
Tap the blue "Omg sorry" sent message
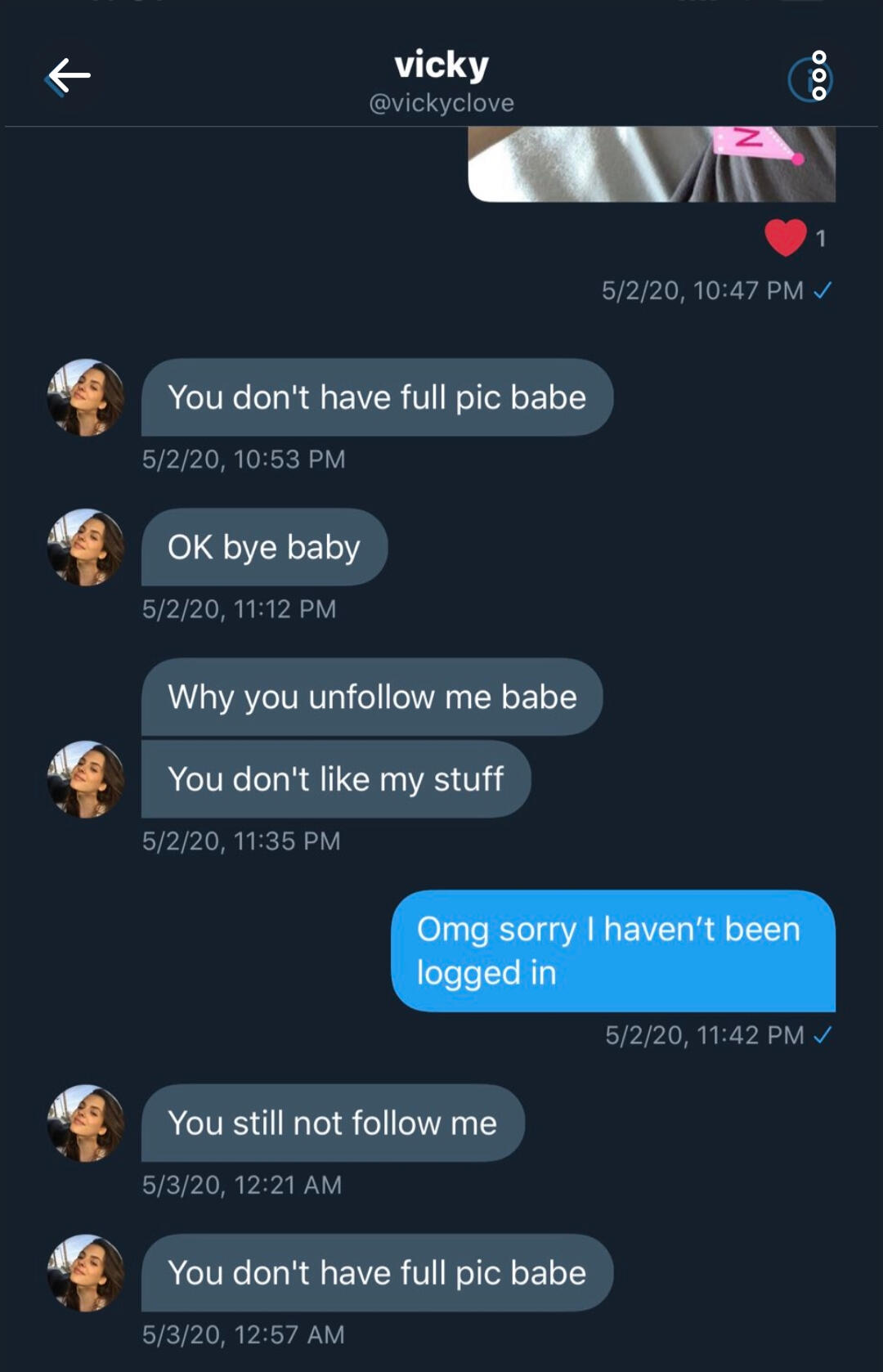[x=612, y=951]
